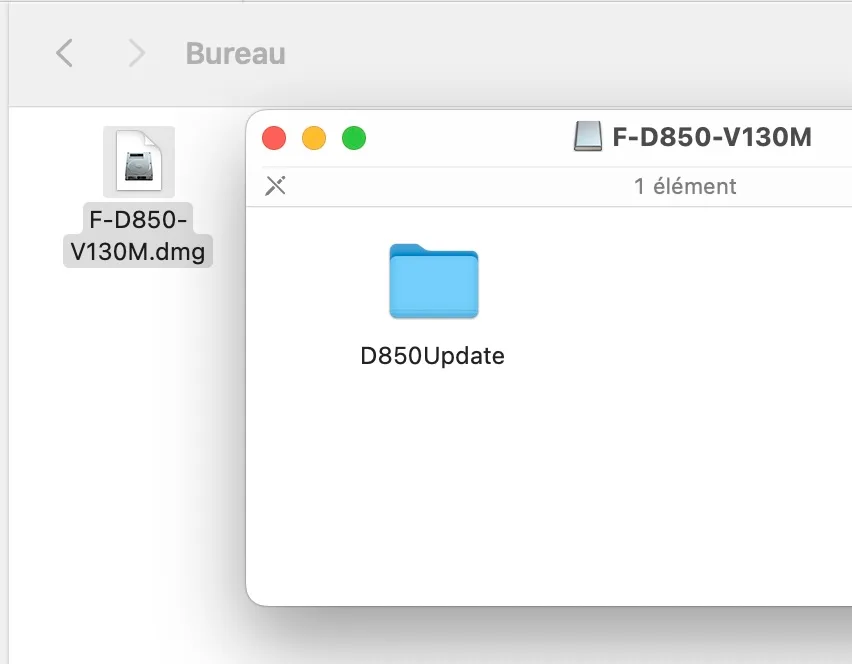The width and height of the screenshot is (852, 664).
Task: Click the "1 élément" status bar text
Action: [685, 186]
